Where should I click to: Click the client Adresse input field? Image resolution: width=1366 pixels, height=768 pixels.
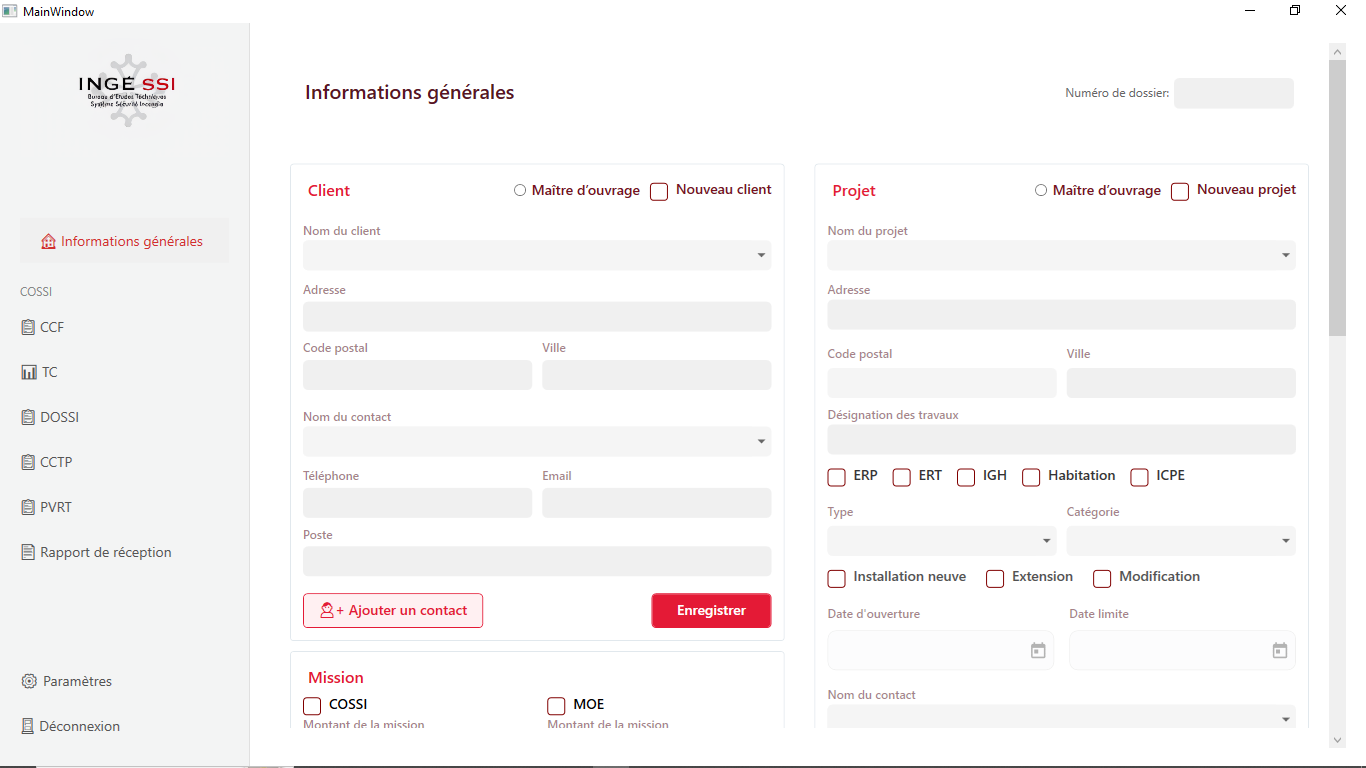[537, 316]
